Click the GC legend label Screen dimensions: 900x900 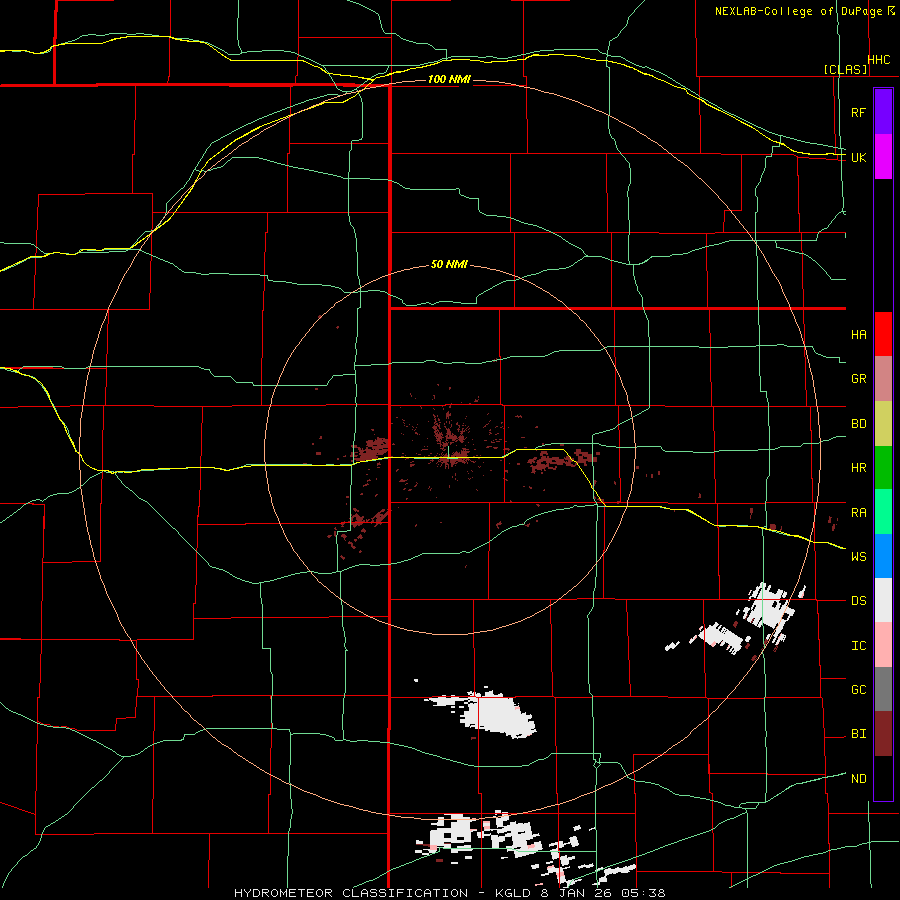[858, 689]
